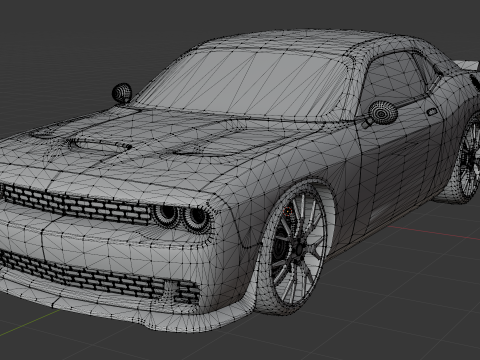The height and width of the screenshot is (360, 480).
Task: Select the rear wheel of the car
Action: tap(469, 159)
